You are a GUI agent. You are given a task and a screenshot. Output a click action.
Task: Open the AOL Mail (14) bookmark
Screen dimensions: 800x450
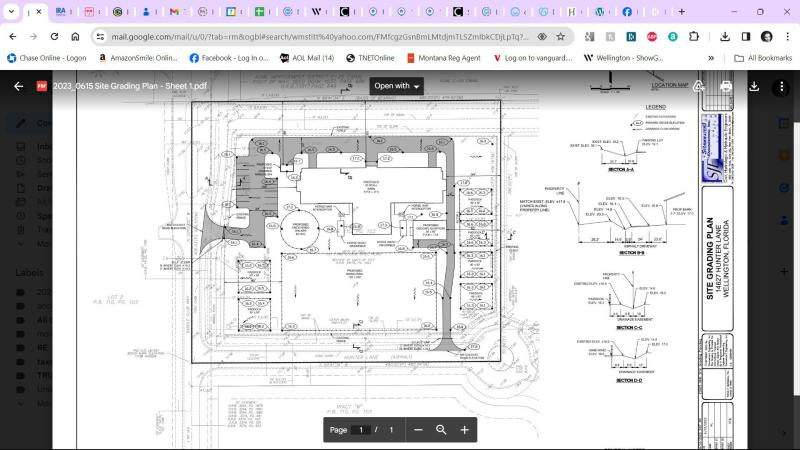pos(306,58)
